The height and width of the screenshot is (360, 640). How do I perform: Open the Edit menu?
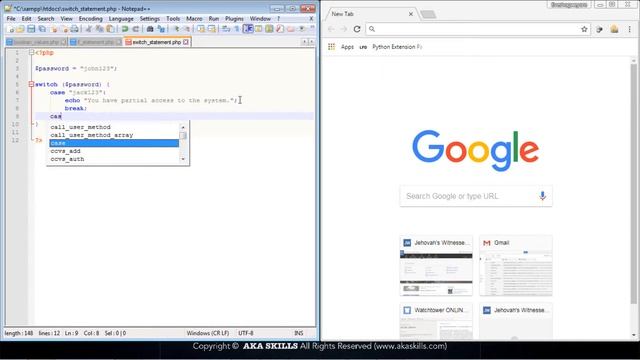point(26,19)
